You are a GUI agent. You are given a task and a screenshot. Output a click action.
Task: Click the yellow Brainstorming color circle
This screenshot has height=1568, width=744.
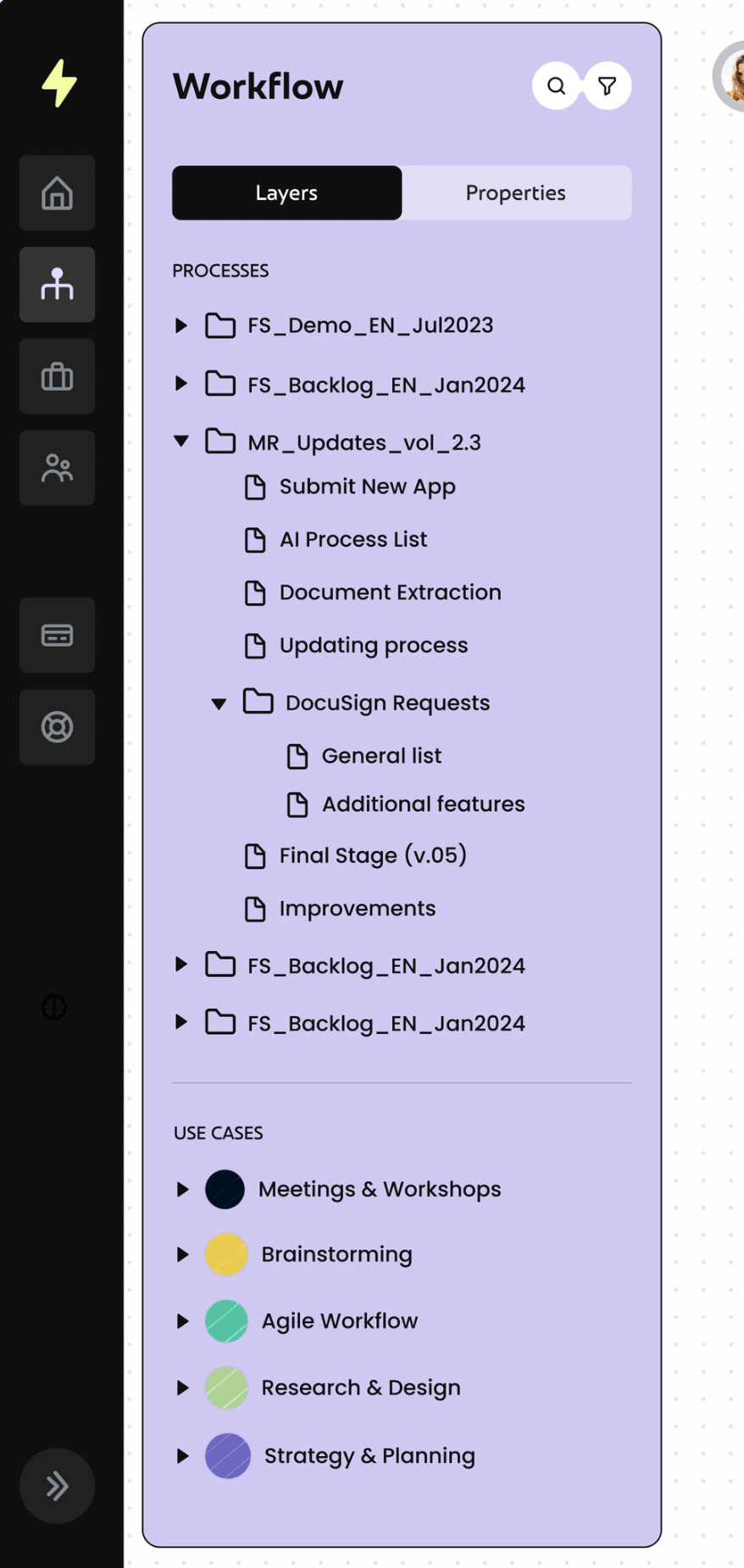226,1254
